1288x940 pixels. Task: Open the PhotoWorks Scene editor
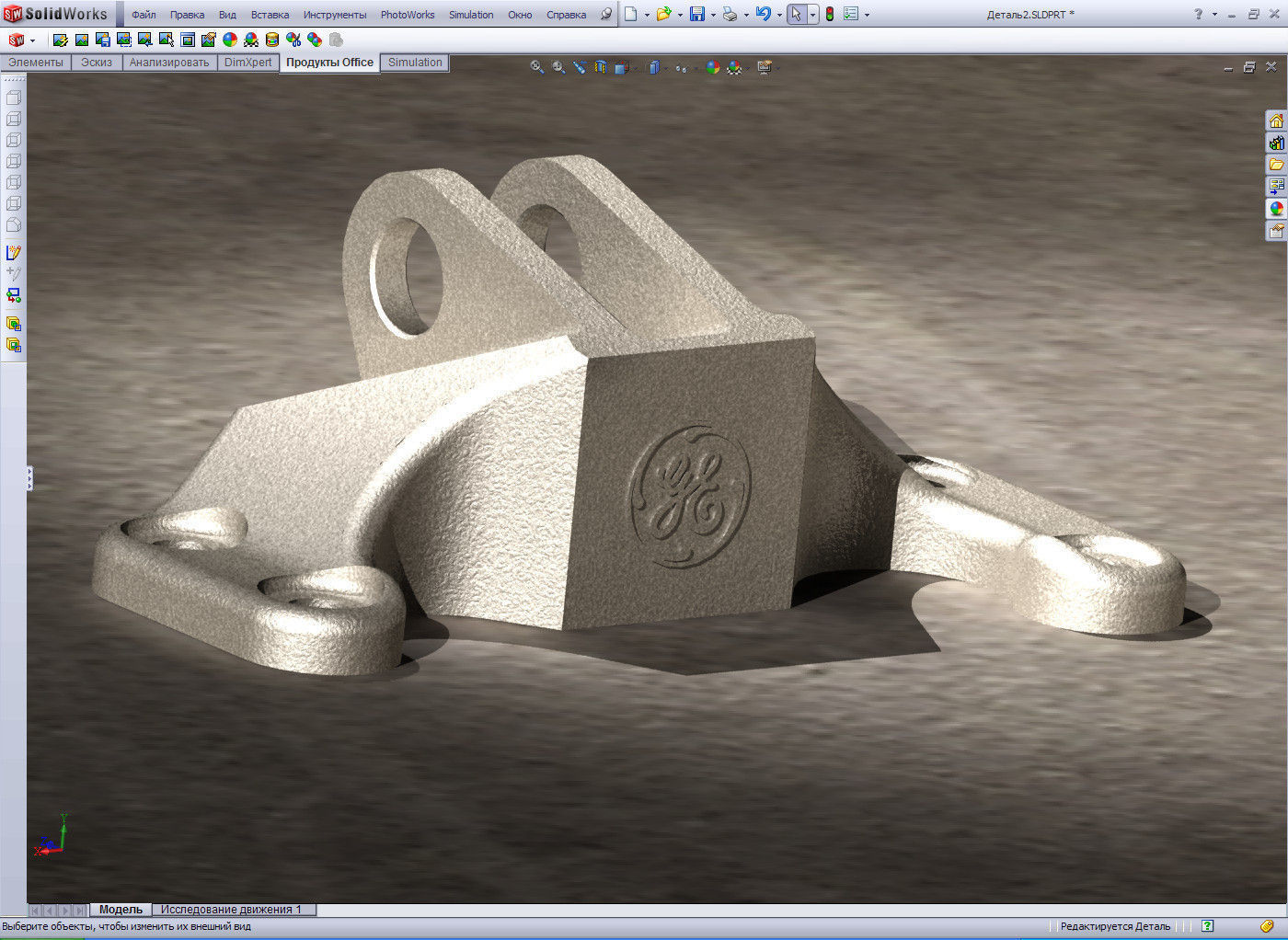[251, 40]
